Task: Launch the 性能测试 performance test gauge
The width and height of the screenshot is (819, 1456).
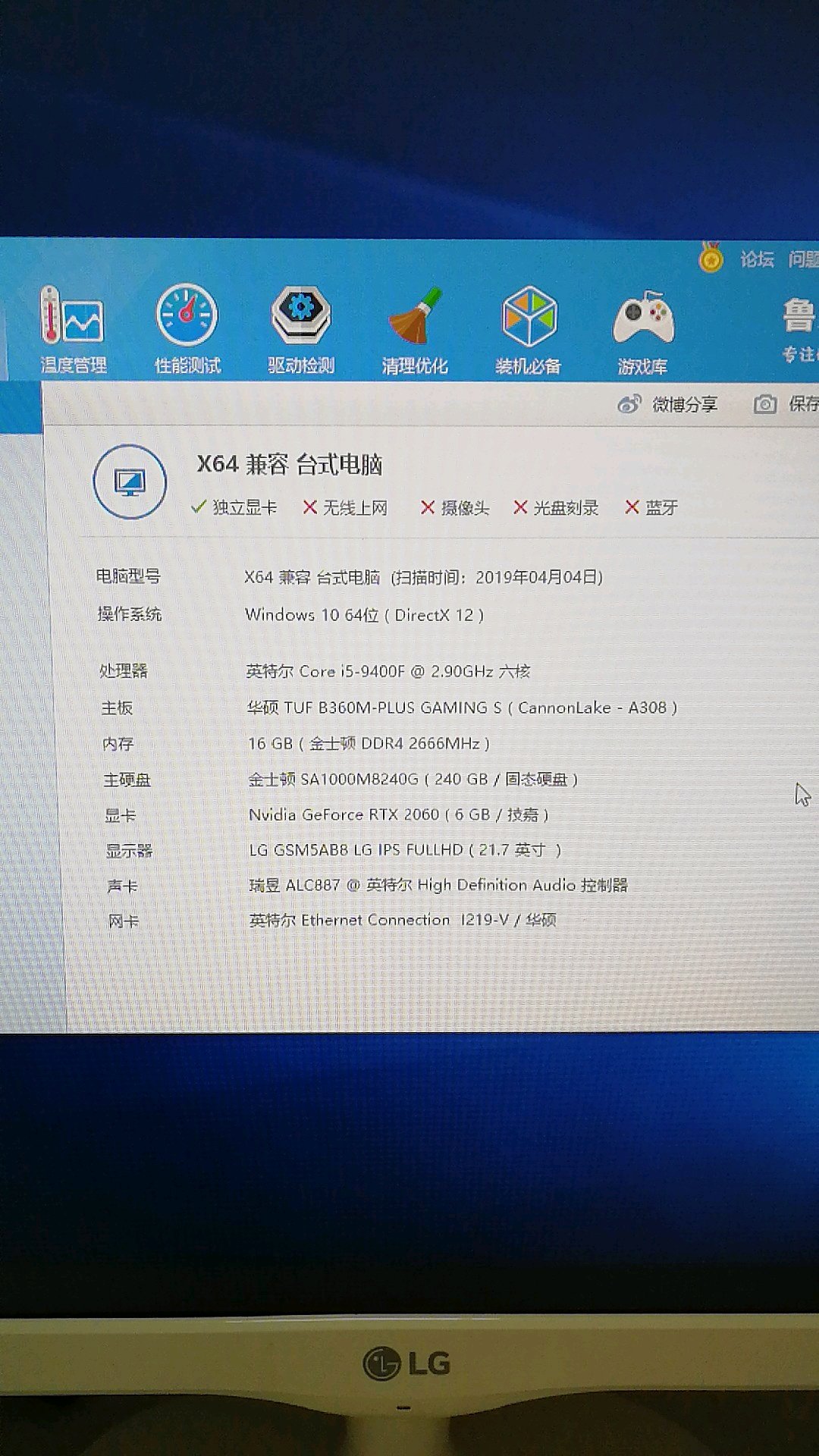Action: (x=187, y=331)
